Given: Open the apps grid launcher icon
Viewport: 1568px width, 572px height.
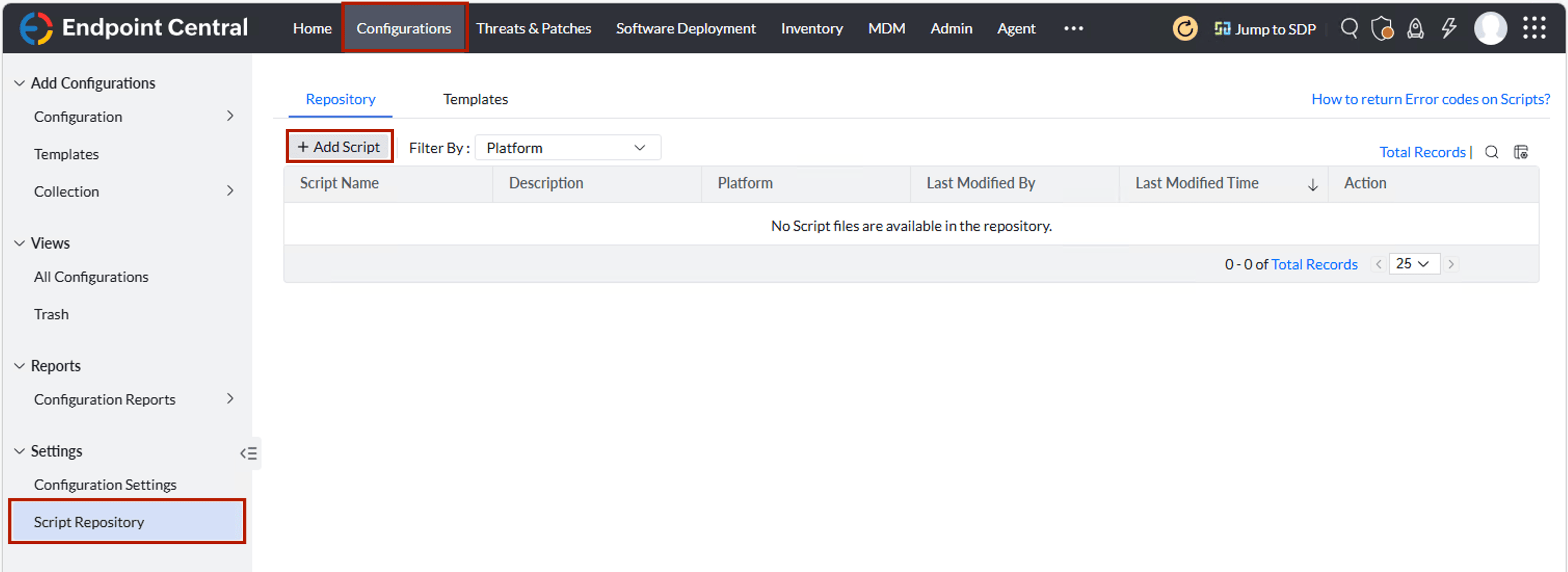Looking at the screenshot, I should (x=1534, y=28).
